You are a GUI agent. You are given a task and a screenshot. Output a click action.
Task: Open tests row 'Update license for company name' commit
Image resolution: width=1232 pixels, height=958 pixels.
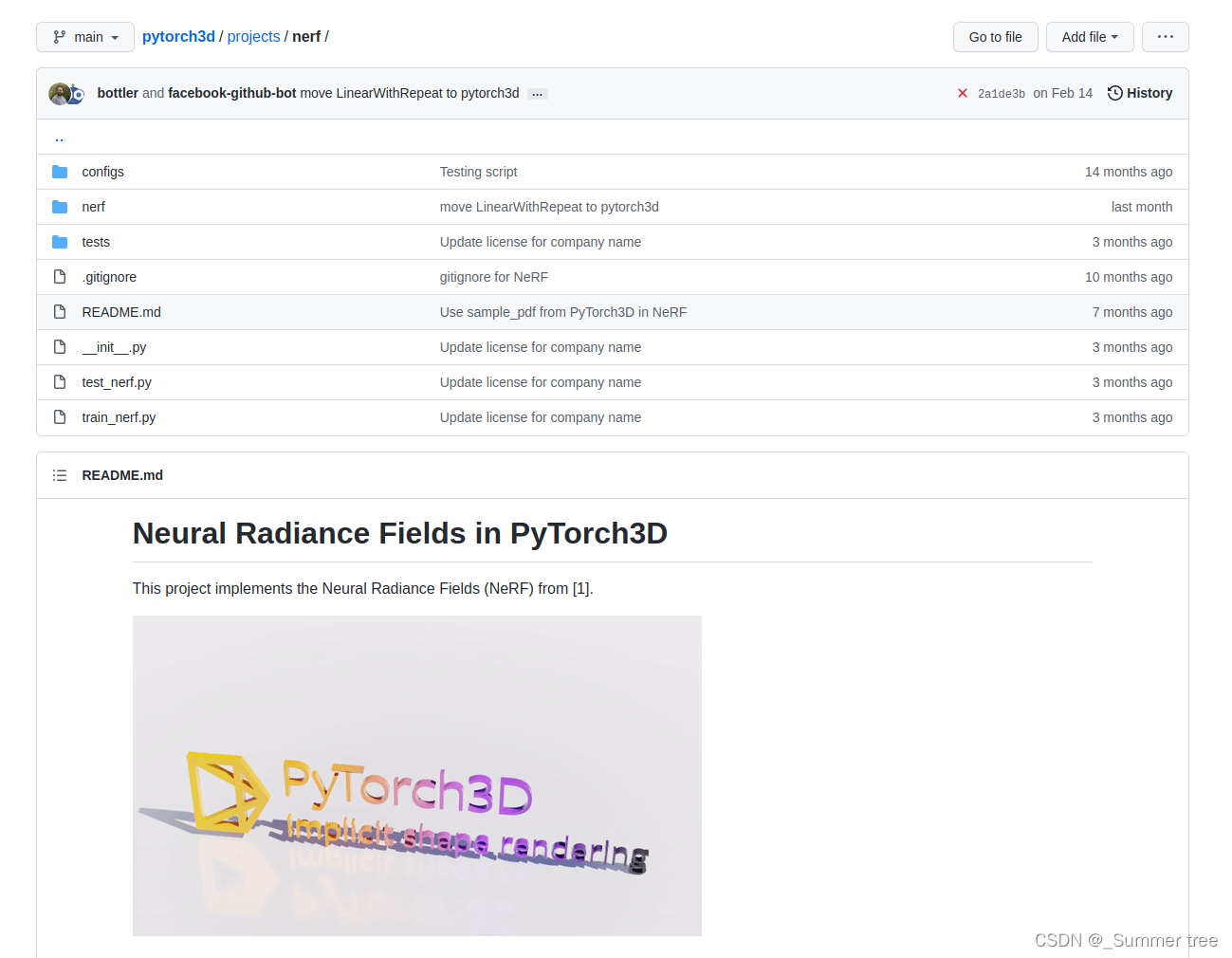(x=541, y=242)
